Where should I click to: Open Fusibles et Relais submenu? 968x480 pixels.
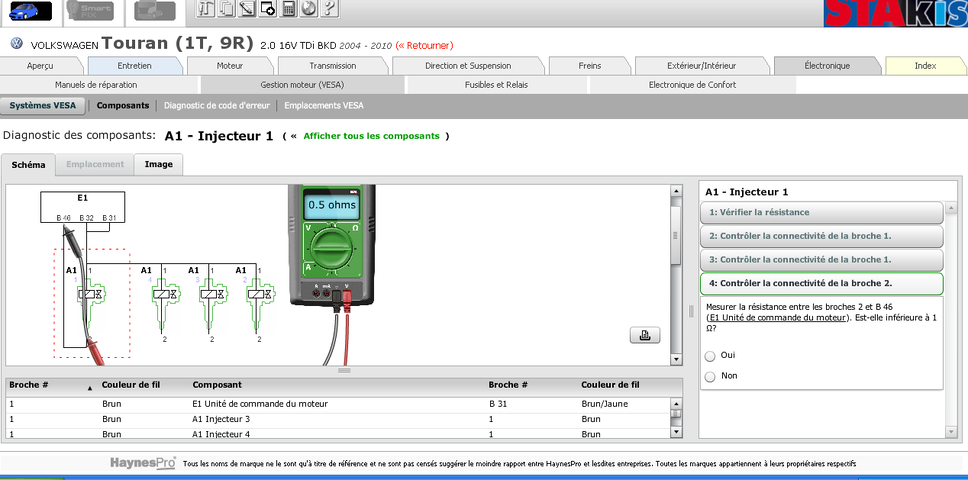tap(496, 85)
